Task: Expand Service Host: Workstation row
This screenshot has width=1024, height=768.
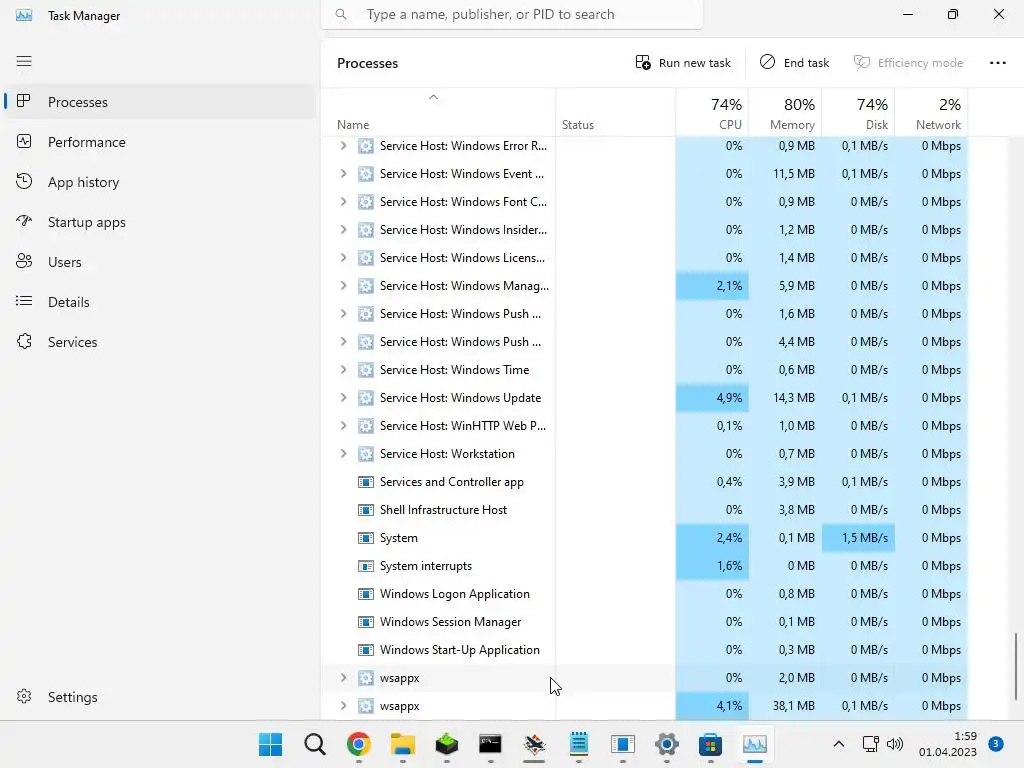Action: point(343,454)
